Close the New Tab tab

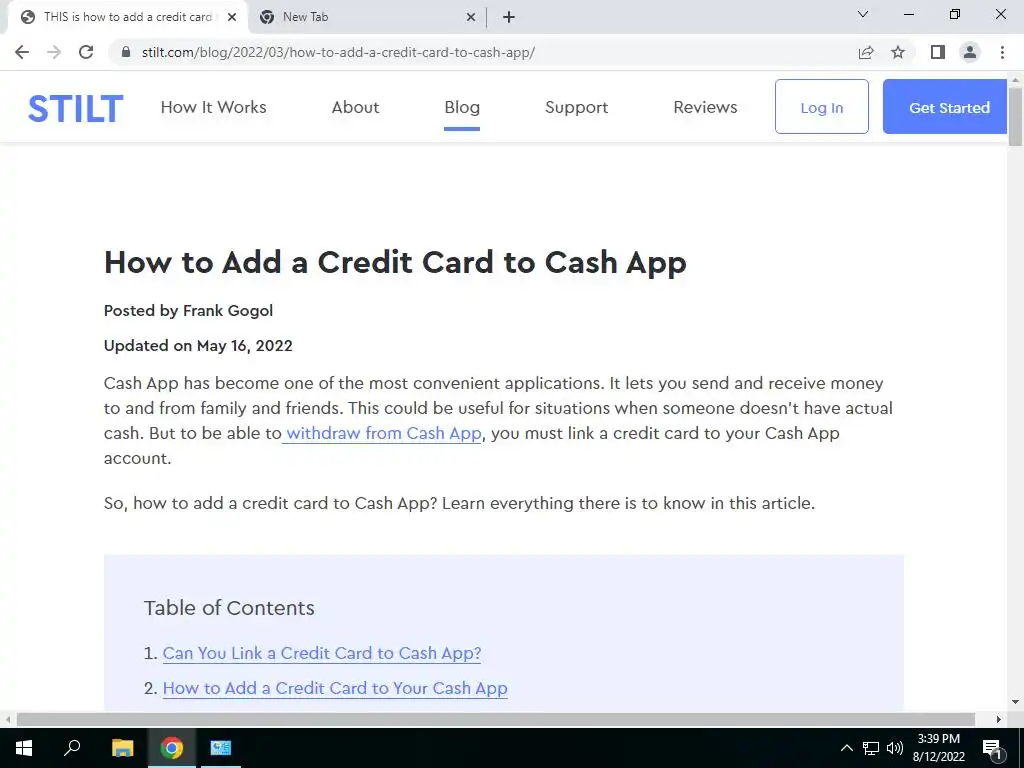471,17
